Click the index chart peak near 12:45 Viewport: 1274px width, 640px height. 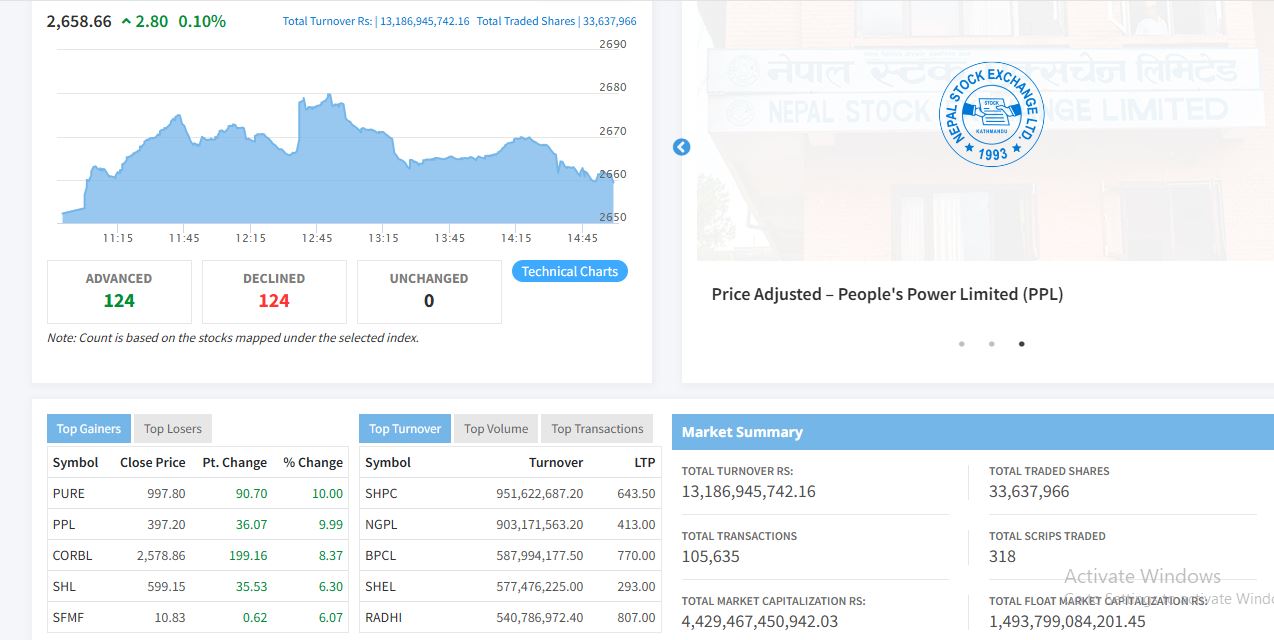click(329, 97)
